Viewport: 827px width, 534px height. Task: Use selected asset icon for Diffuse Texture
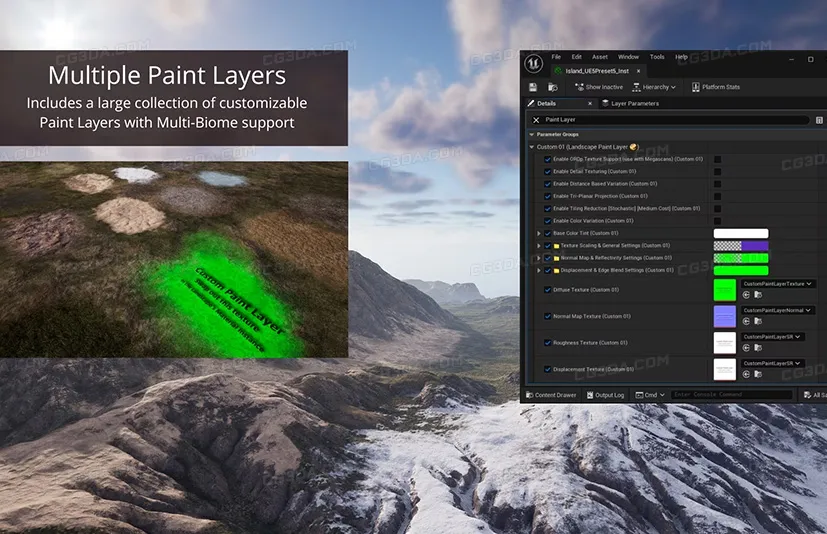pyautogui.click(x=746, y=295)
